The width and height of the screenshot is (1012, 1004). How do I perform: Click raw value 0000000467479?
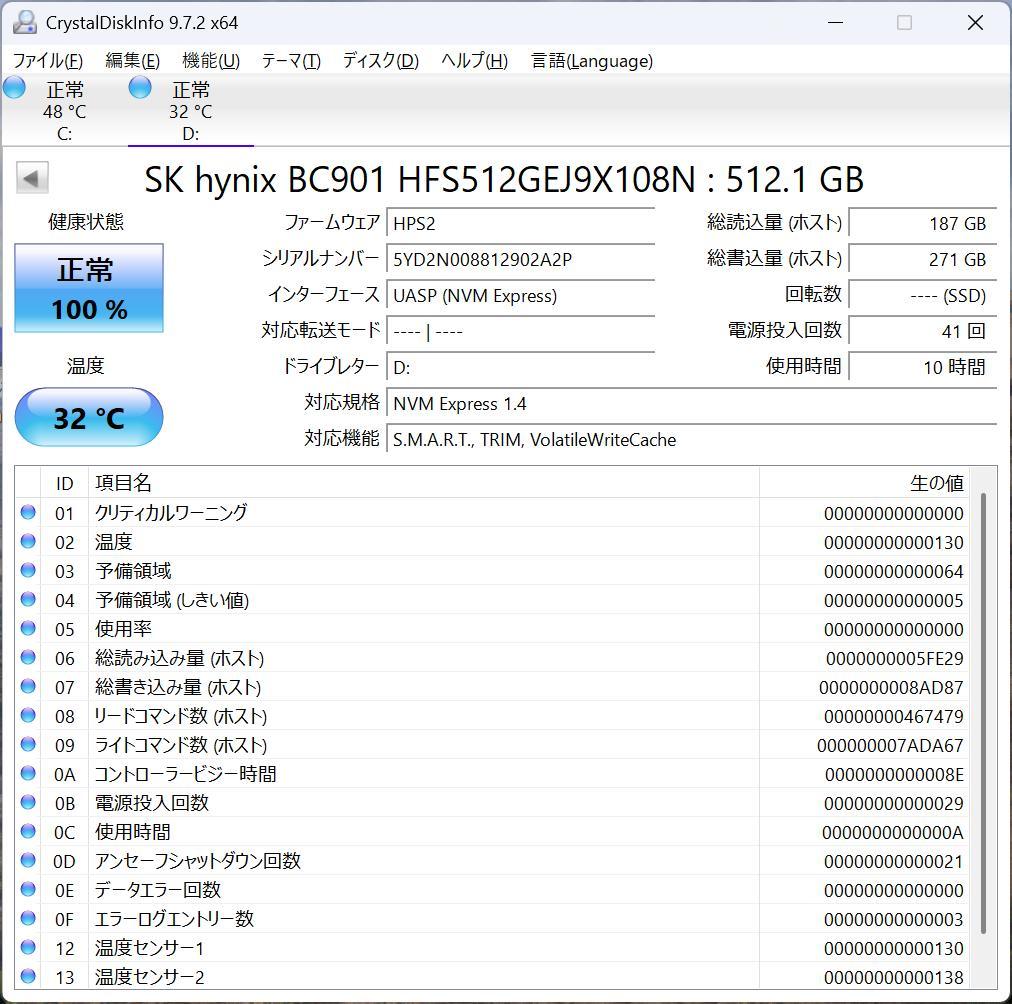tap(894, 716)
